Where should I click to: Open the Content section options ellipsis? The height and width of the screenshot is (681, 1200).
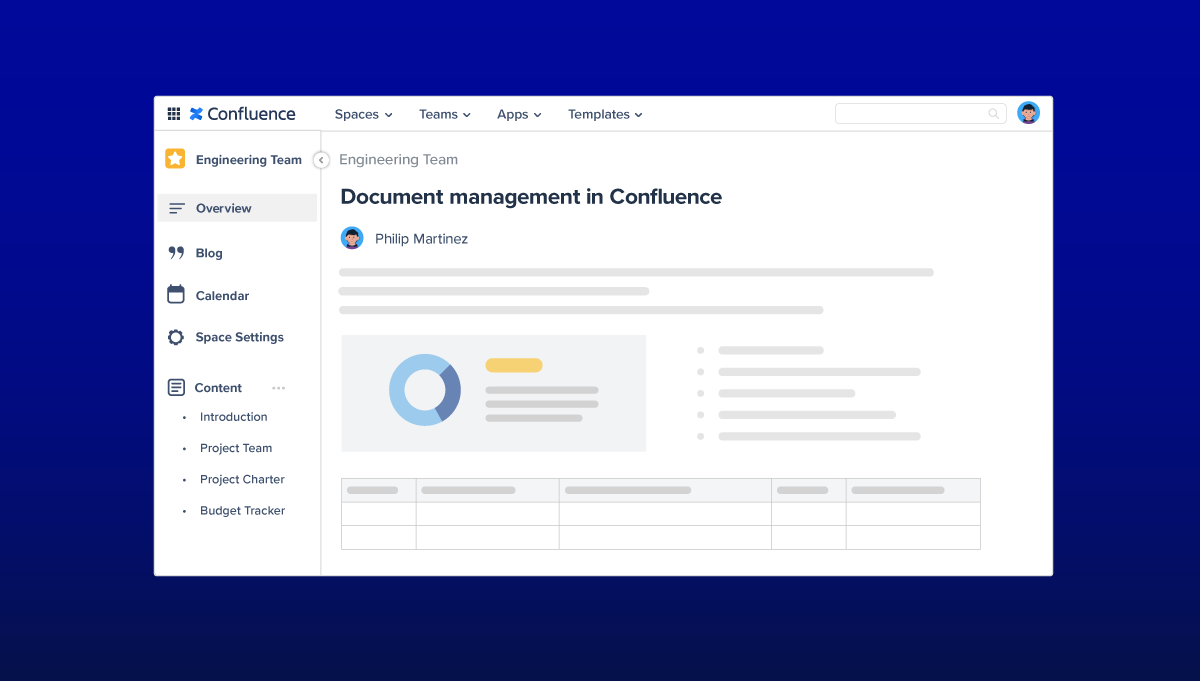278,387
